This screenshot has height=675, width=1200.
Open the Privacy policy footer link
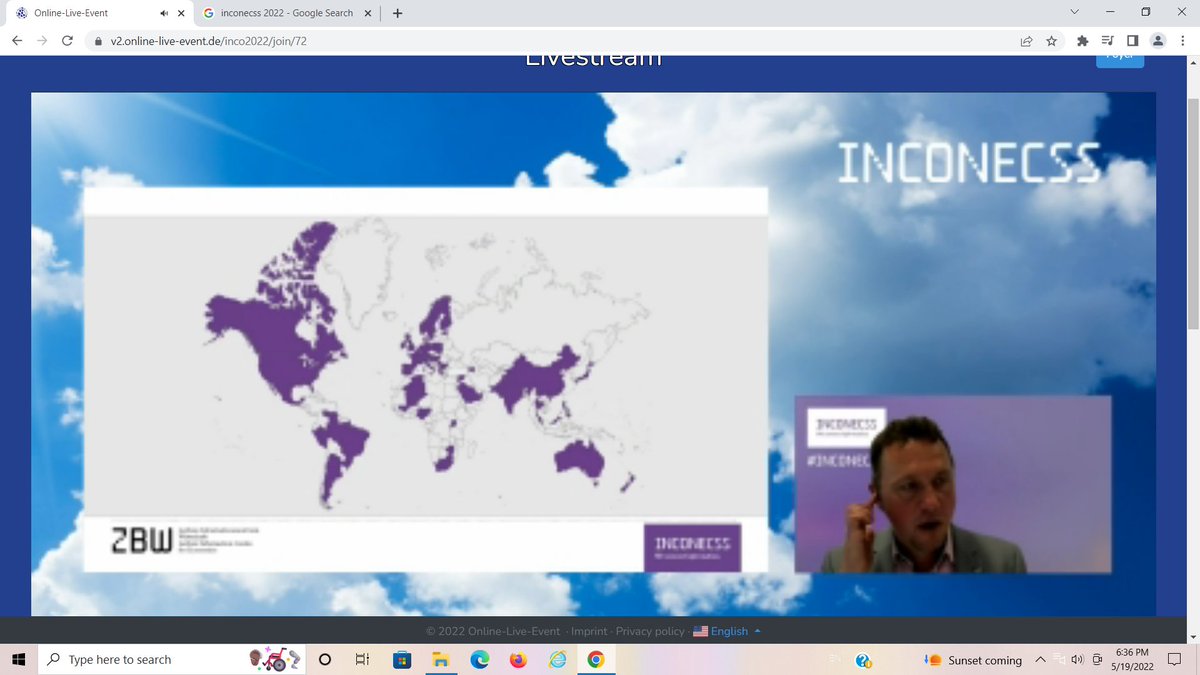coord(650,631)
